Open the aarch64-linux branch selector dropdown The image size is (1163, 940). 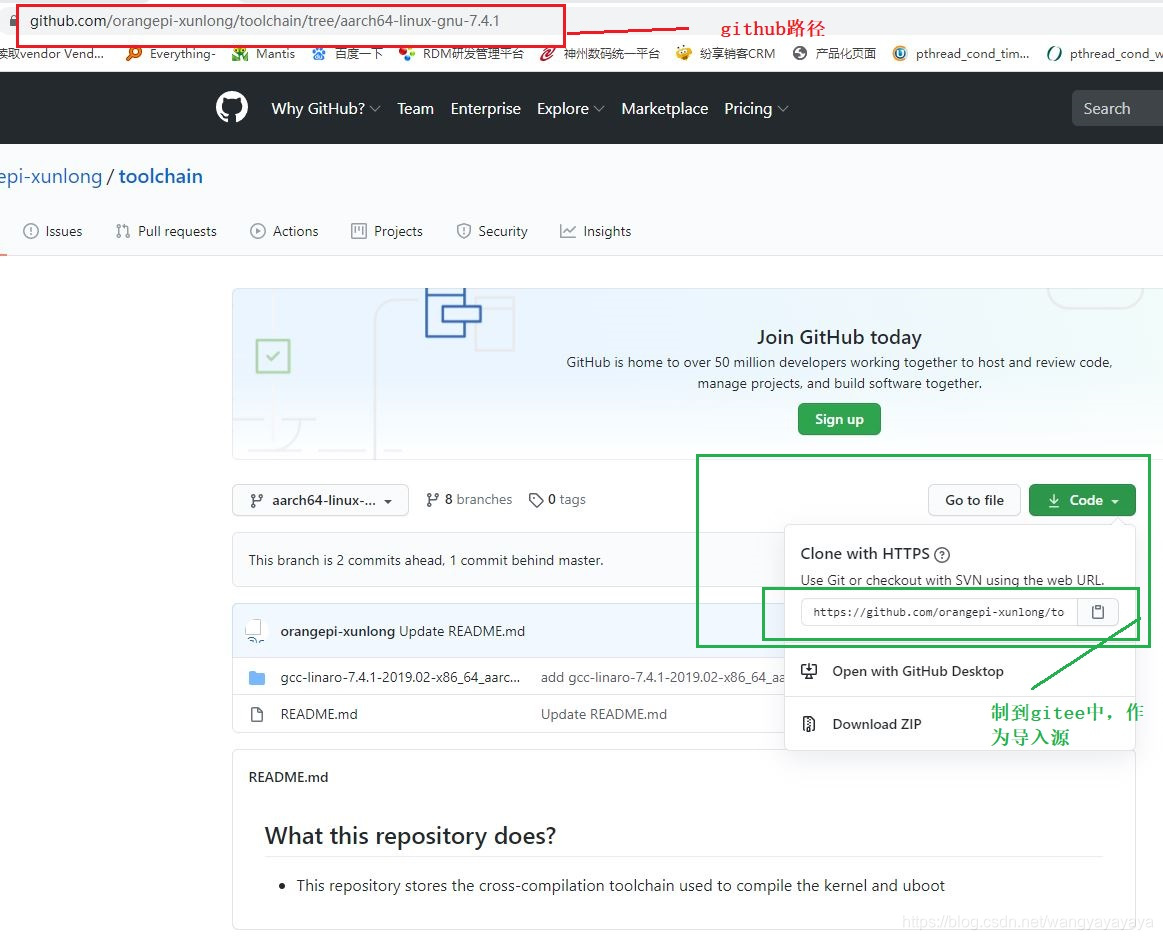(320, 500)
